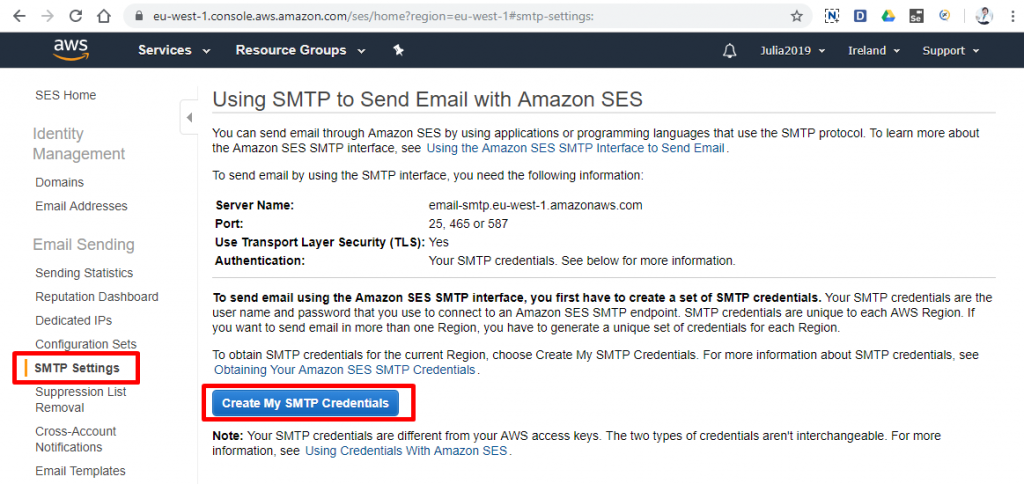Click the browser address bar URL
The height and width of the screenshot is (484, 1024).
pyautogui.click(x=372, y=16)
